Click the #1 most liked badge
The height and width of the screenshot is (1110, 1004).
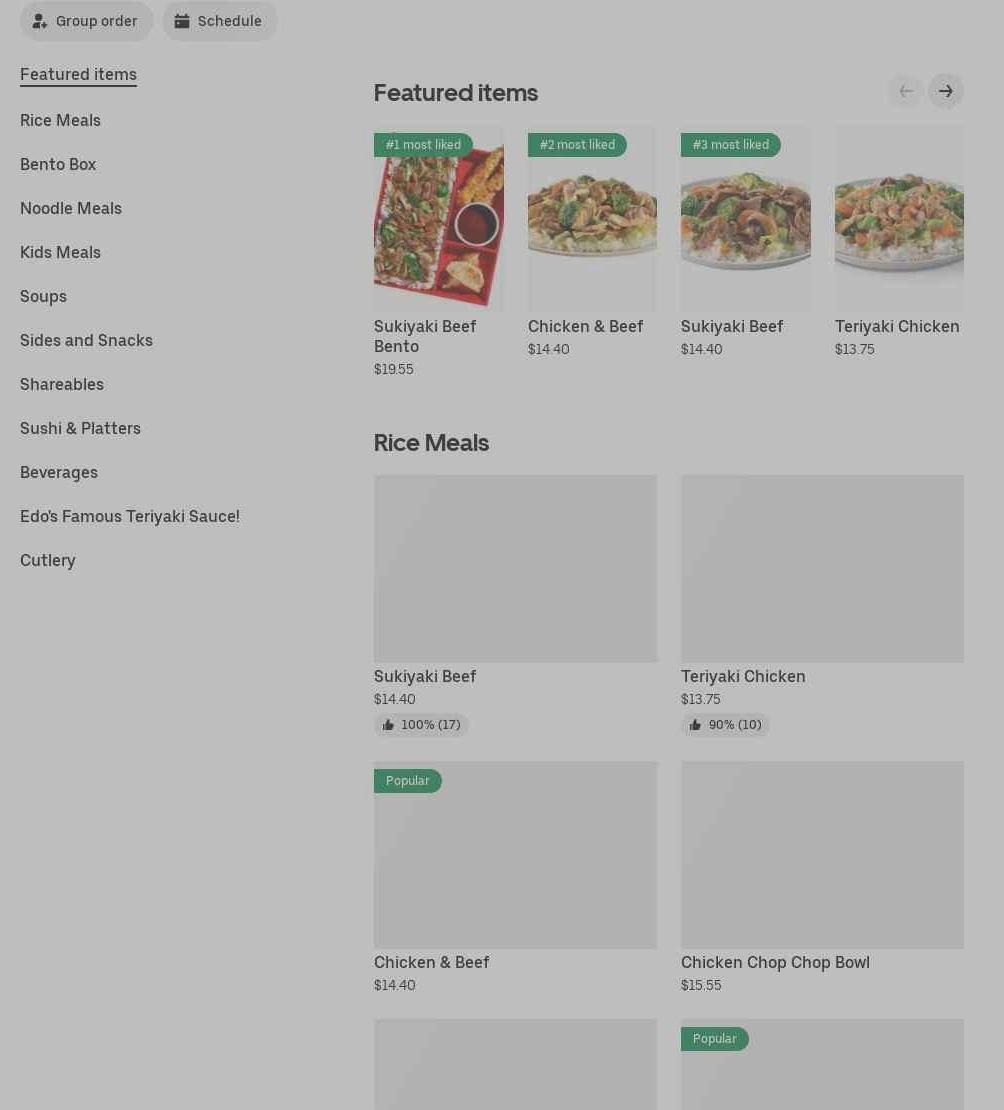coord(423,145)
